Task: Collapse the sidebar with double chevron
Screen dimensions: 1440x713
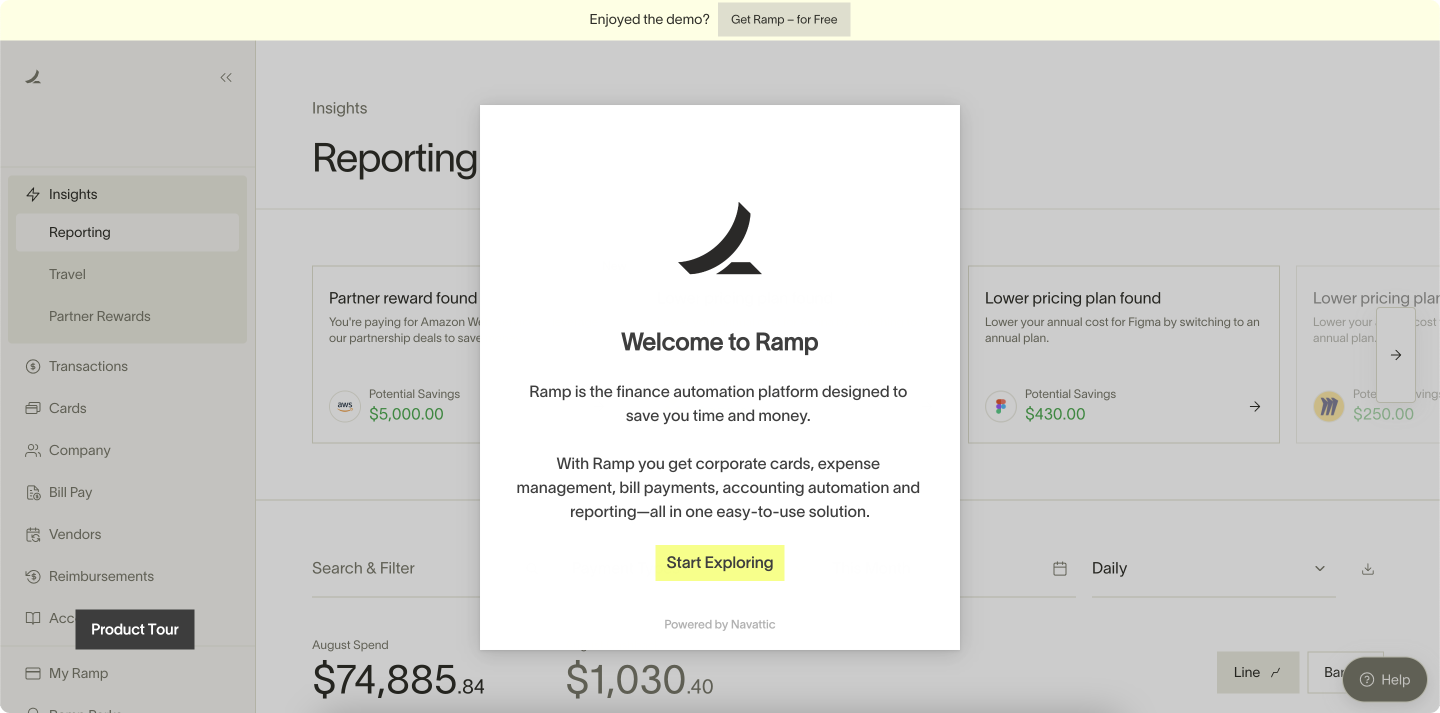Action: [226, 77]
